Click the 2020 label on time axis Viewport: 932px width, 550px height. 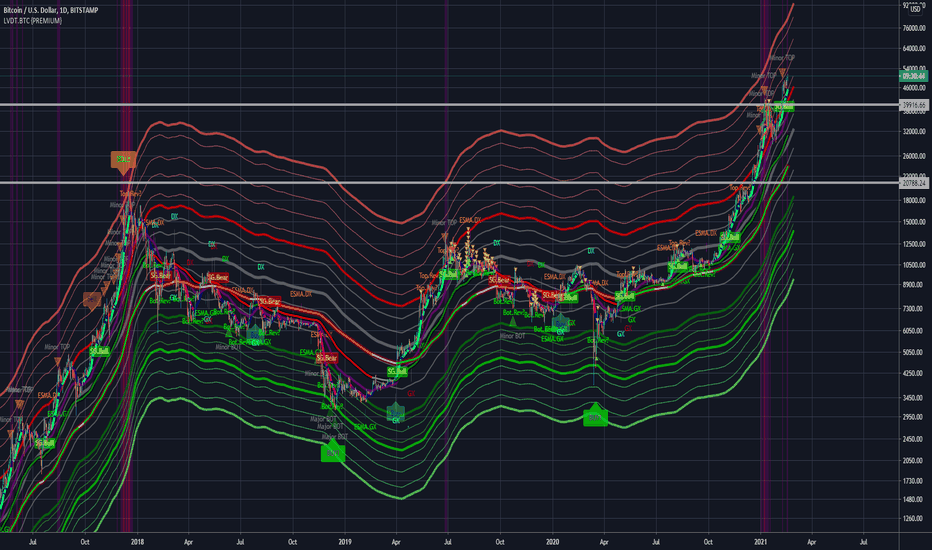pyautogui.click(x=552, y=542)
